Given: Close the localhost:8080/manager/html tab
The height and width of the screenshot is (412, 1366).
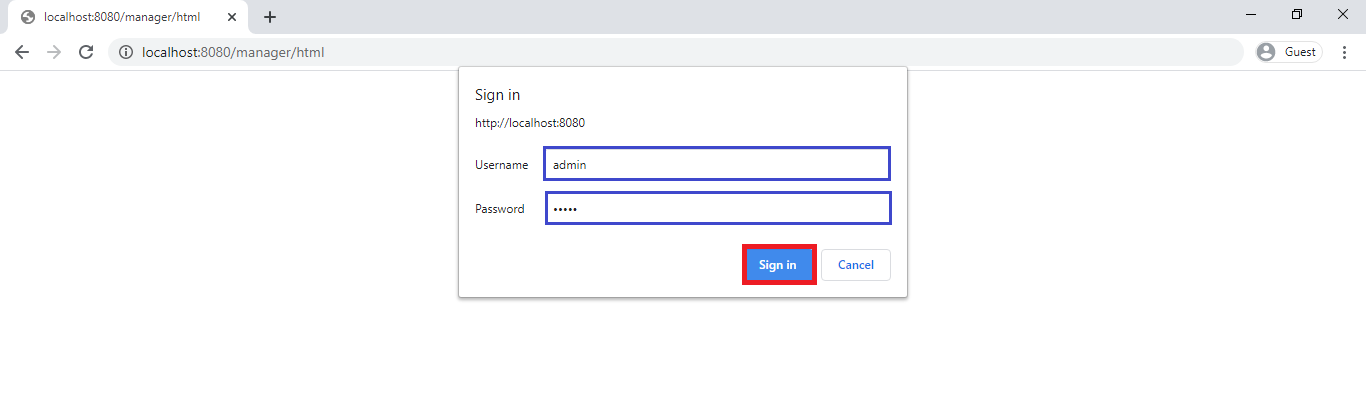Looking at the screenshot, I should coord(231,17).
